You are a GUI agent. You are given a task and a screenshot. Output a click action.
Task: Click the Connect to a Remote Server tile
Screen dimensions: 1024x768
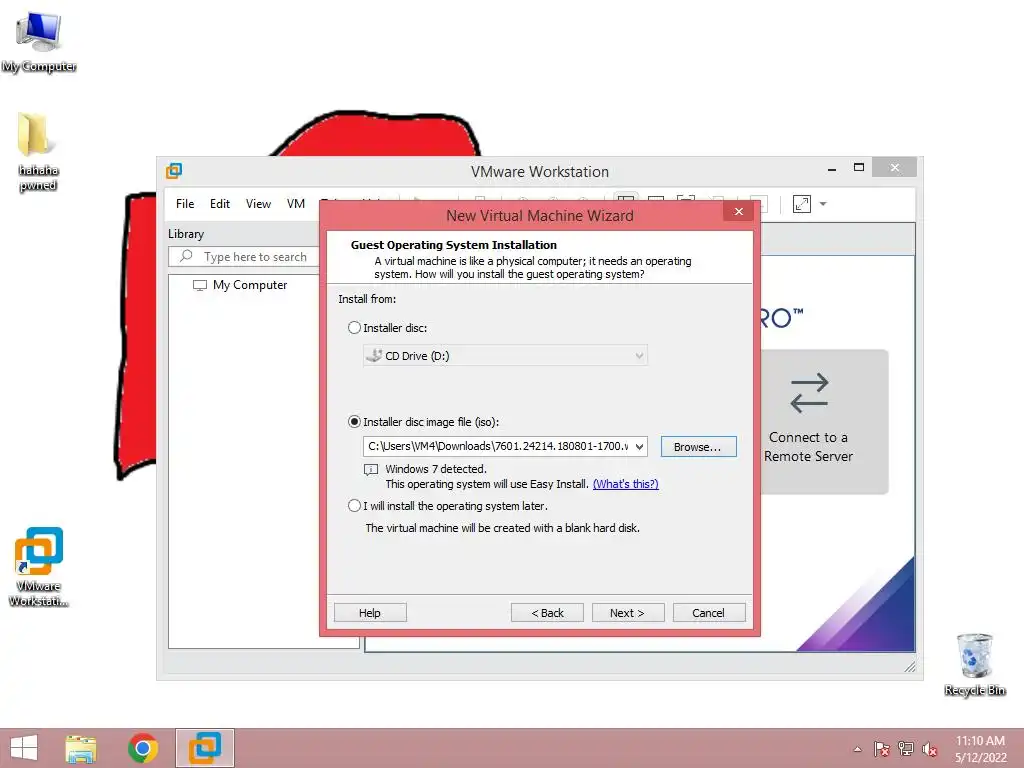coord(824,421)
